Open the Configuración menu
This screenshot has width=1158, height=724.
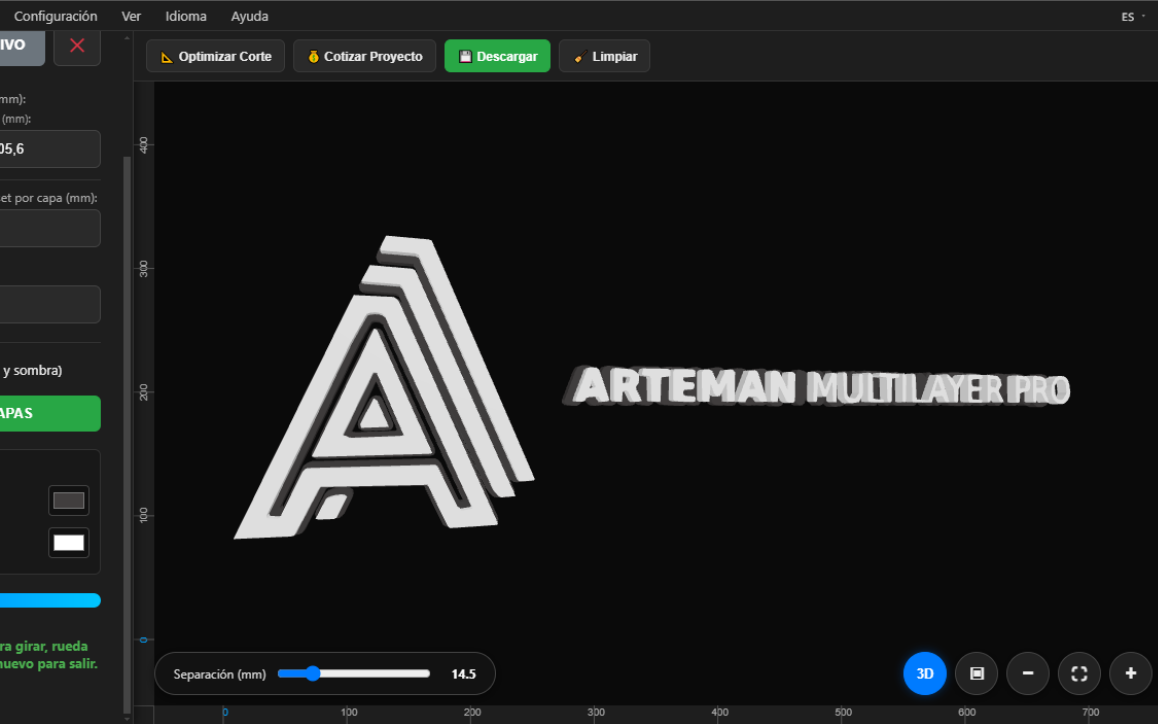[55, 16]
